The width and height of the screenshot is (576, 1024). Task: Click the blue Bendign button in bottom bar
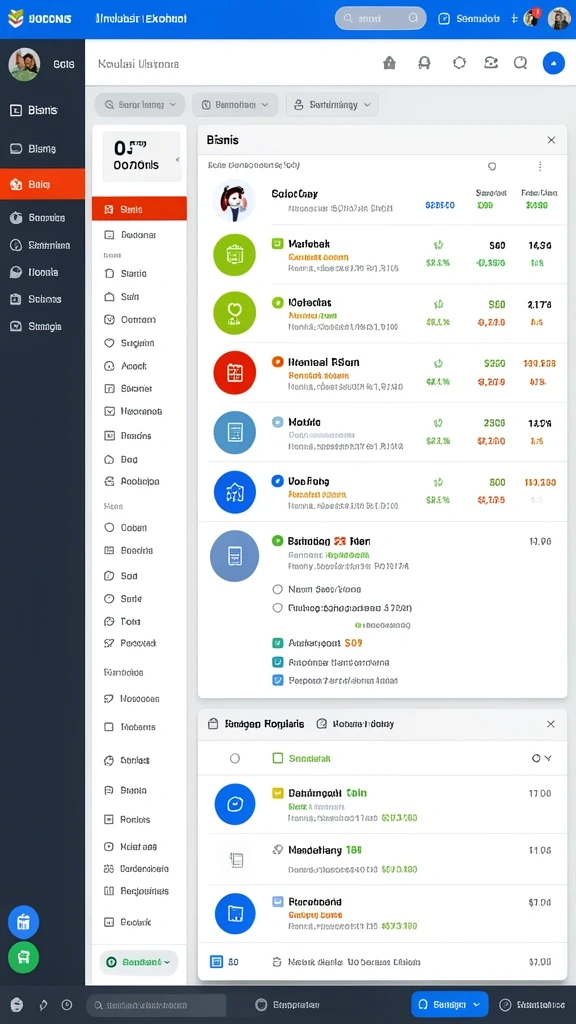coord(450,1004)
